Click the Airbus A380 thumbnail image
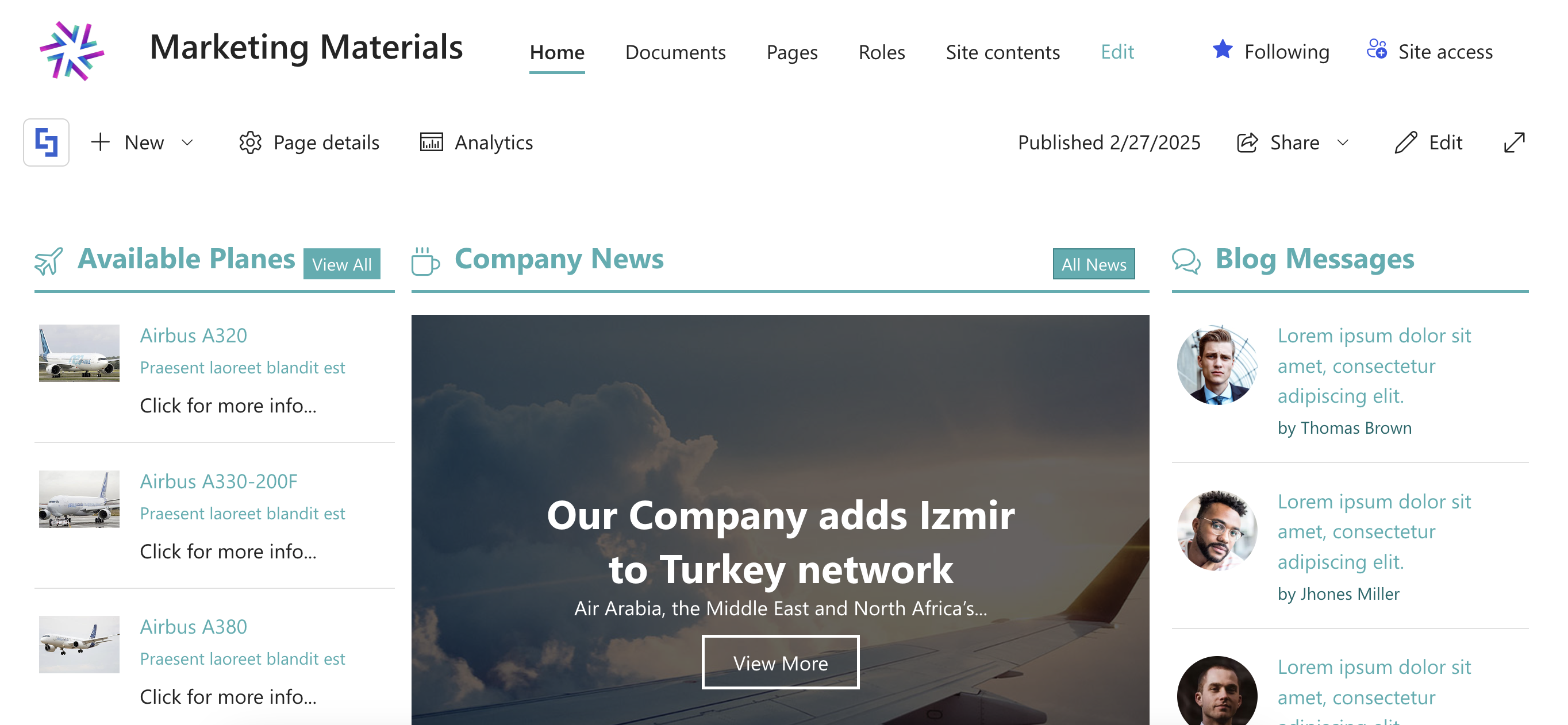Viewport: 1568px width, 725px height. [79, 645]
